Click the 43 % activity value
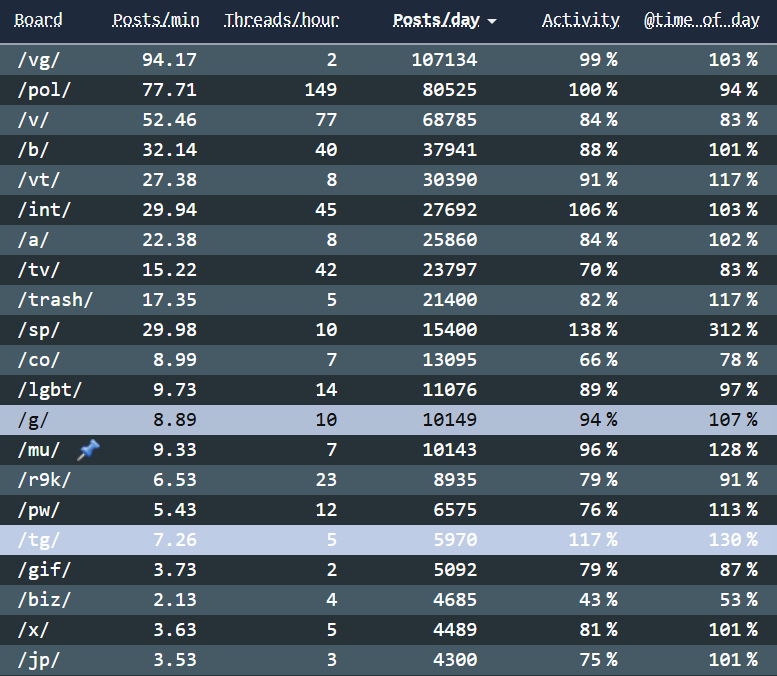This screenshot has height=676, width=777. [599, 600]
